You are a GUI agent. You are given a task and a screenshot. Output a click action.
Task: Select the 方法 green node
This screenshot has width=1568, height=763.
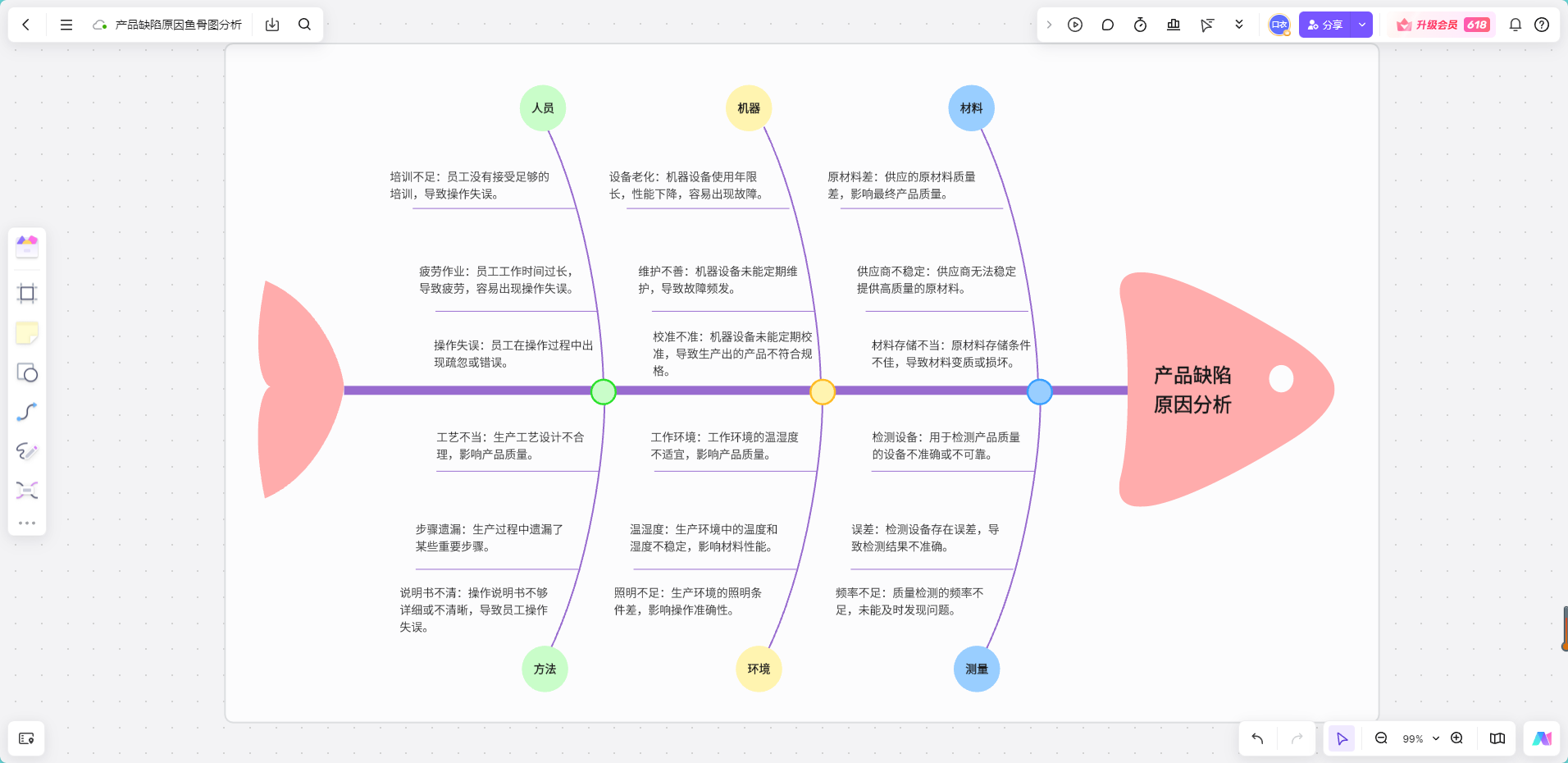click(545, 669)
